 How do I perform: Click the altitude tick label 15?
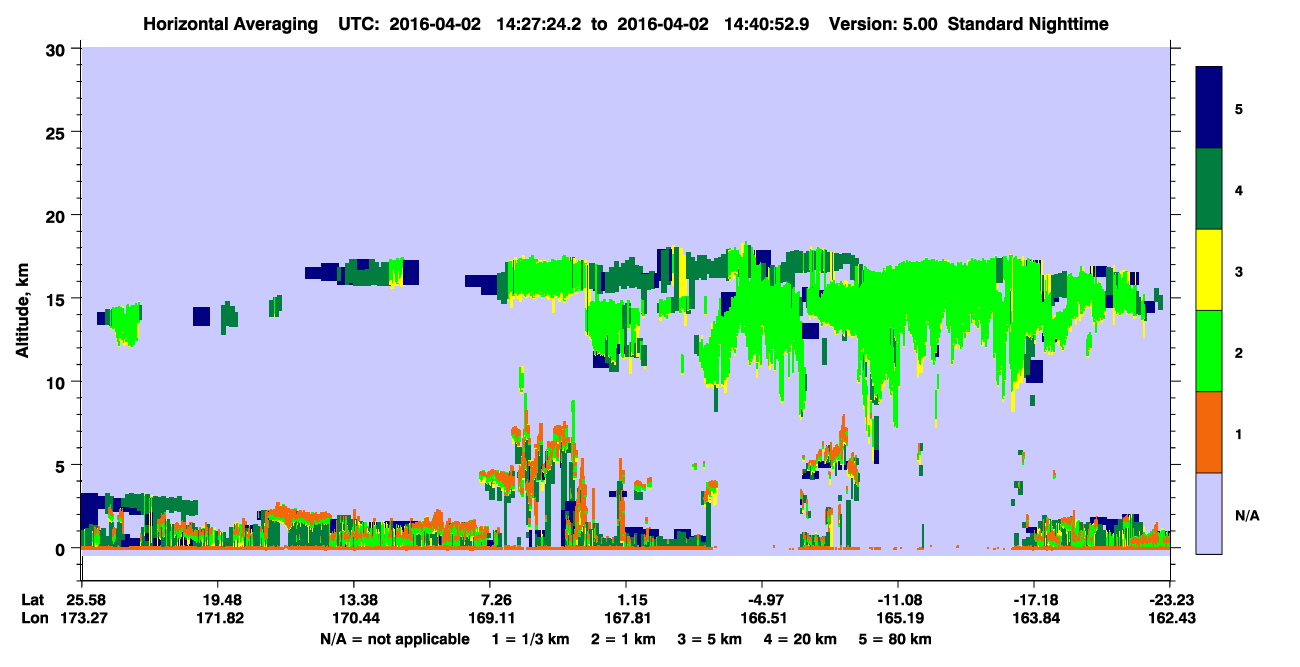[x=58, y=299]
